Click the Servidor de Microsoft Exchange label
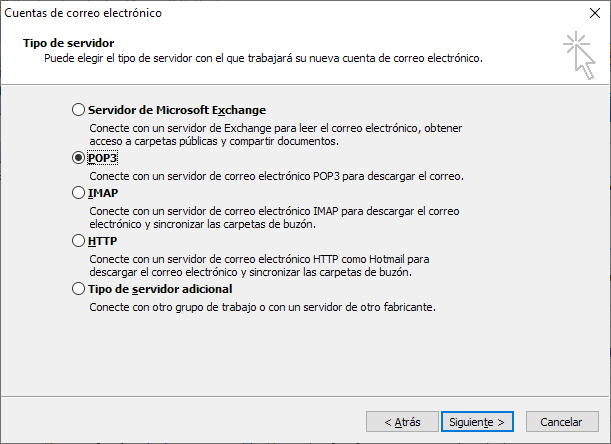The image size is (611, 444). click(x=177, y=110)
